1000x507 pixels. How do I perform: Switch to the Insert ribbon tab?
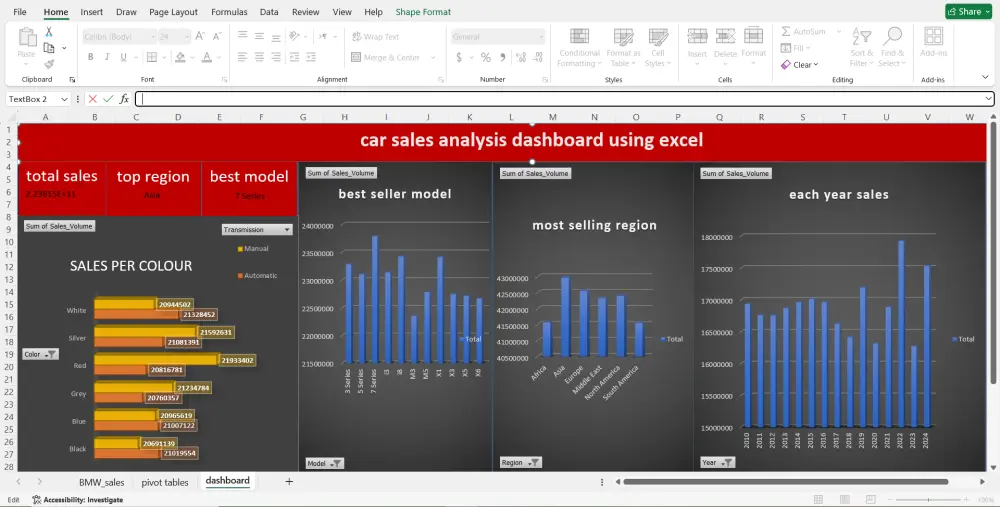92,11
